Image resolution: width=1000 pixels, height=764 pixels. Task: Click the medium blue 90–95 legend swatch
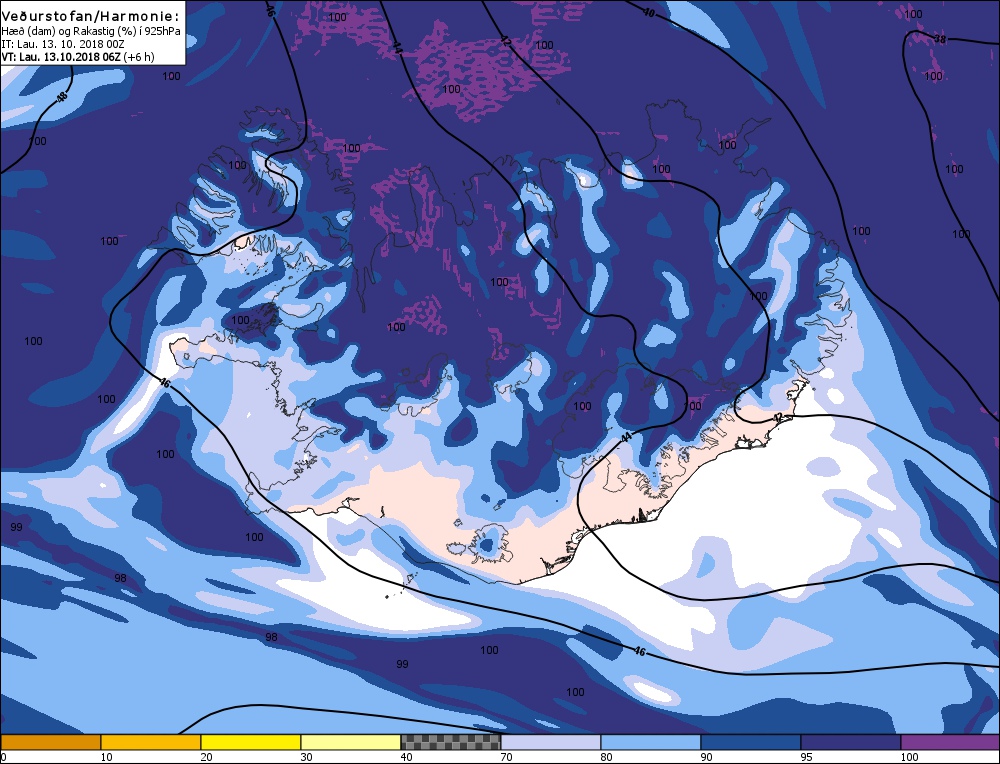tap(751, 742)
